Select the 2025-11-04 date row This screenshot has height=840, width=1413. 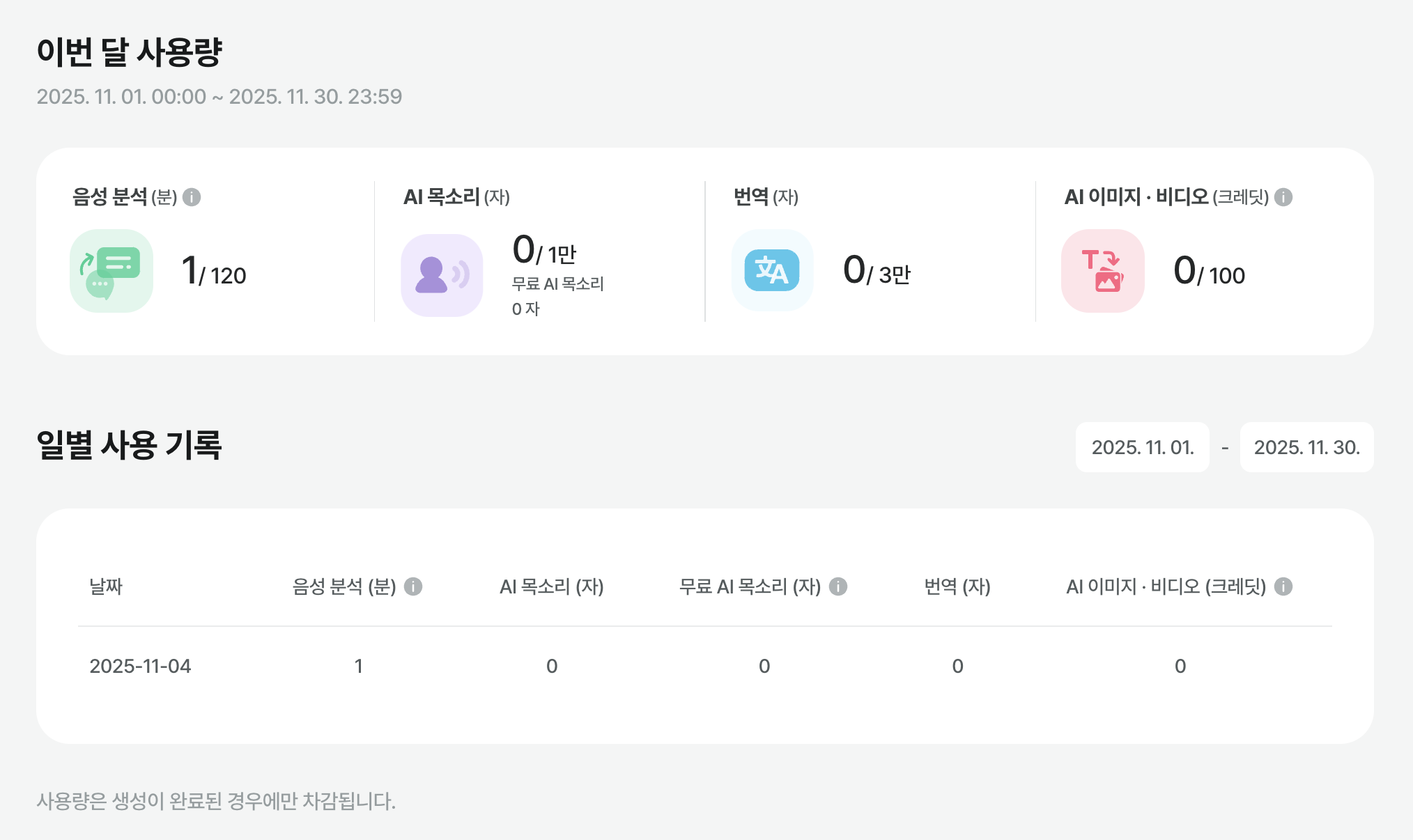[x=705, y=666]
